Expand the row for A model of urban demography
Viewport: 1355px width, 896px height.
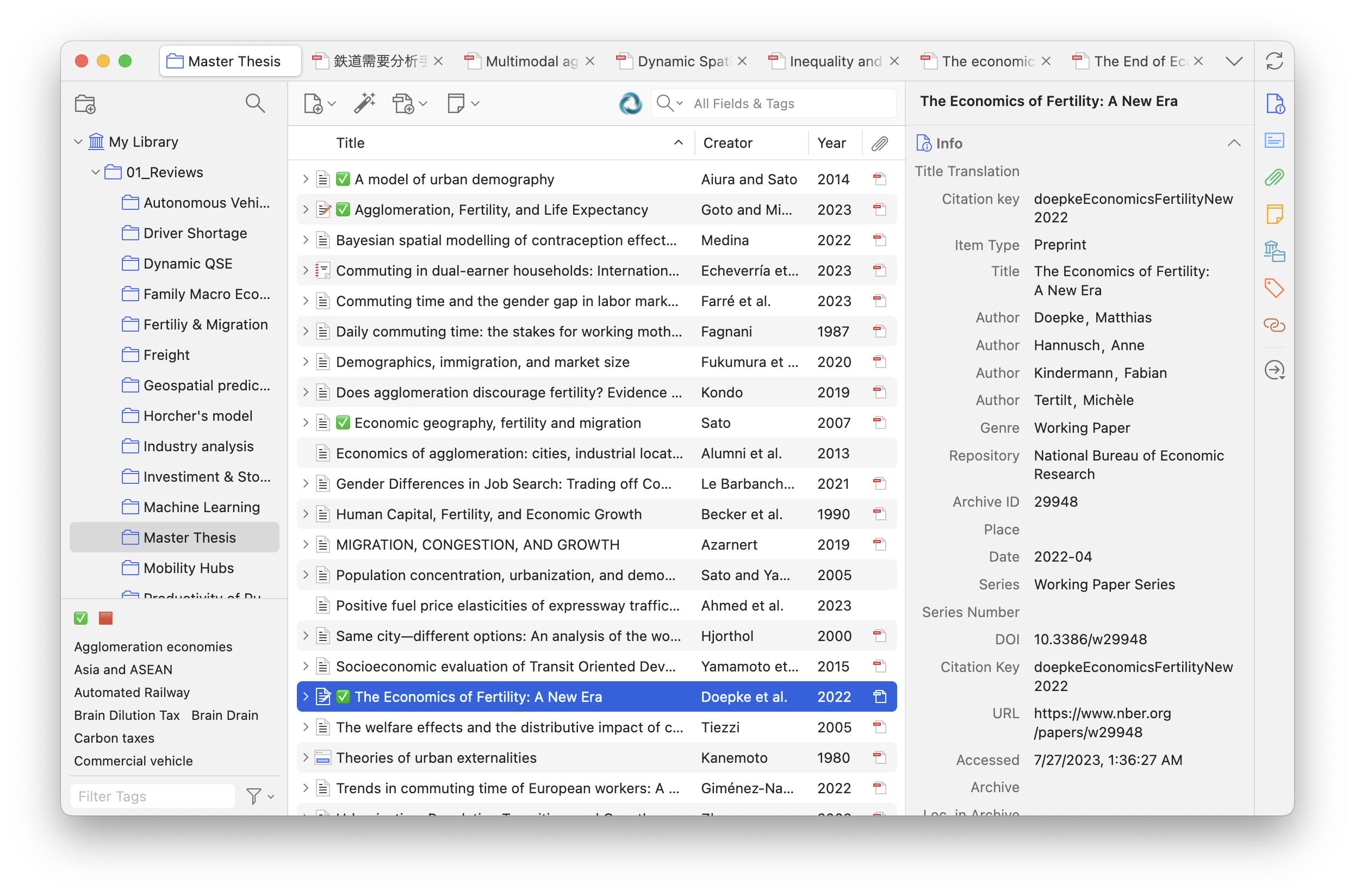pyautogui.click(x=306, y=179)
